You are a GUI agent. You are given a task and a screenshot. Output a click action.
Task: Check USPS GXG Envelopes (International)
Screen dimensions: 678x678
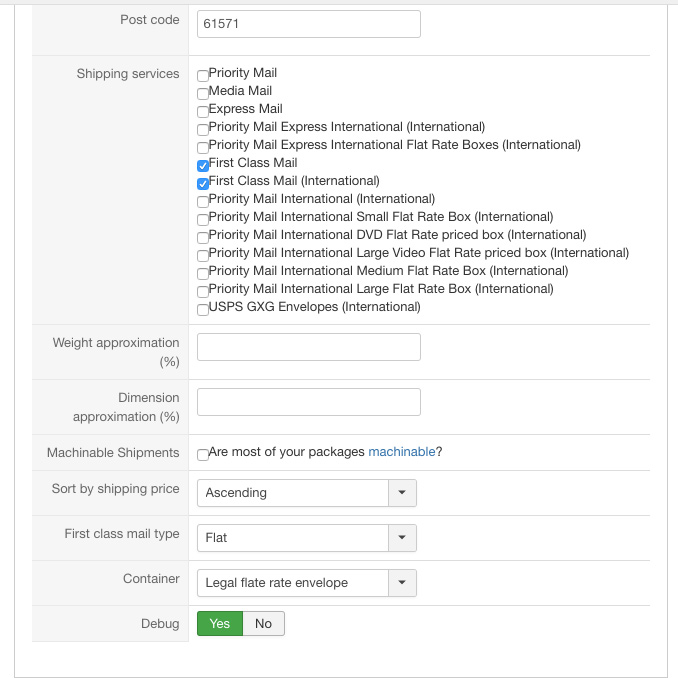click(x=203, y=309)
